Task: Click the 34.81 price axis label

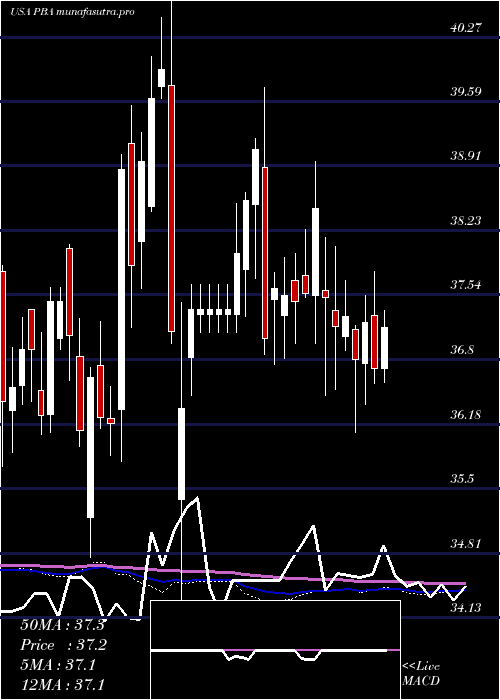Action: [466, 543]
